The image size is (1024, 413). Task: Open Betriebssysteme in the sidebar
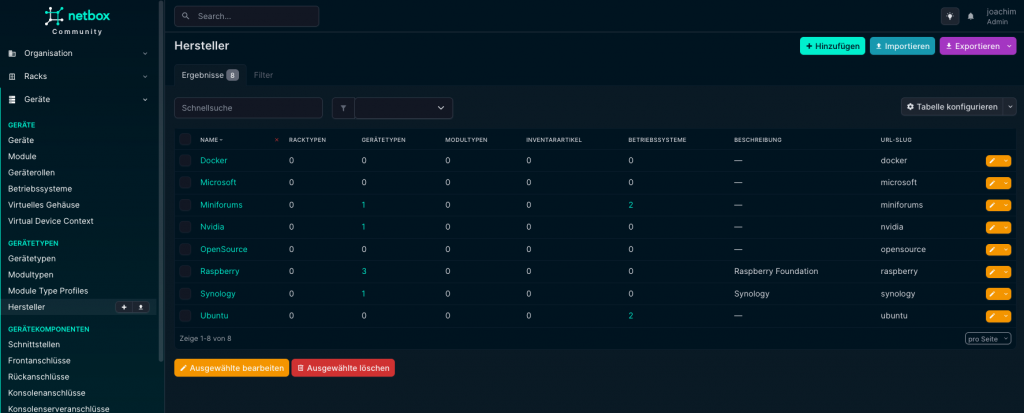[40, 189]
